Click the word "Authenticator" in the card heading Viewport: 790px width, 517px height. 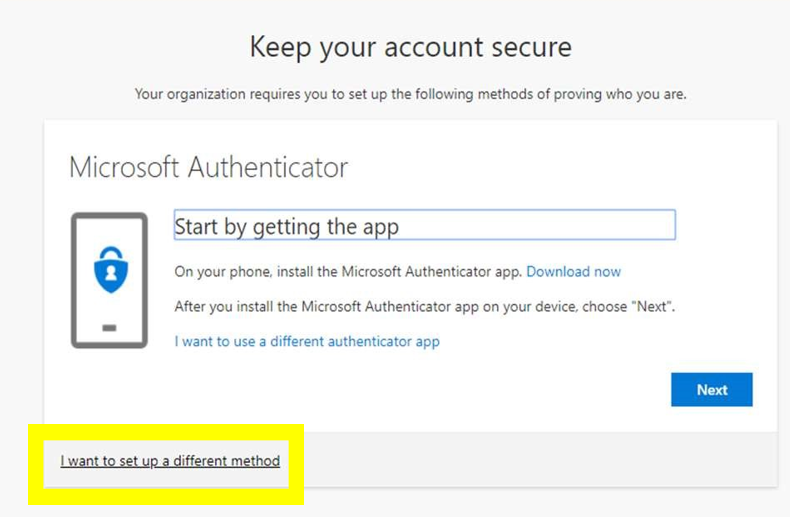coord(268,167)
